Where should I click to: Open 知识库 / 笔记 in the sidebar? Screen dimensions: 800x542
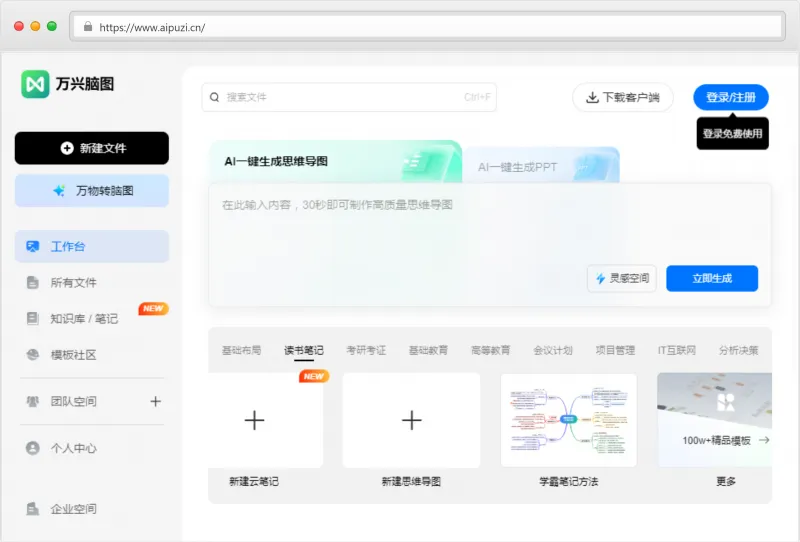pyautogui.click(x=92, y=318)
